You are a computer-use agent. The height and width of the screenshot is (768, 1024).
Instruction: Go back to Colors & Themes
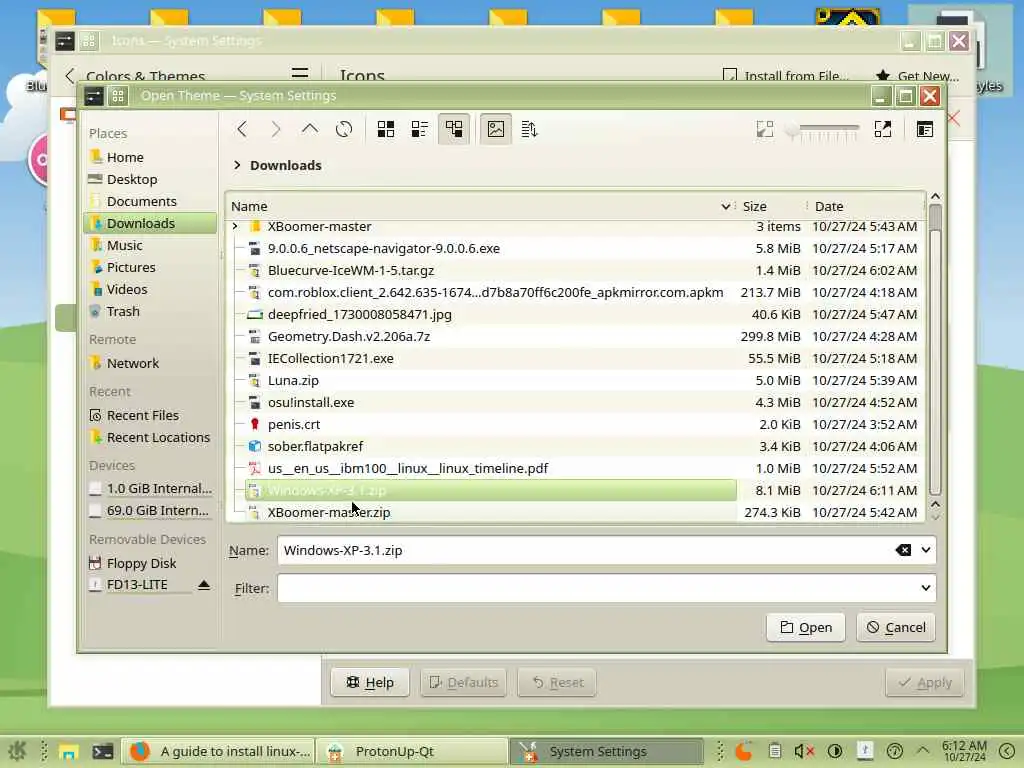tap(70, 76)
